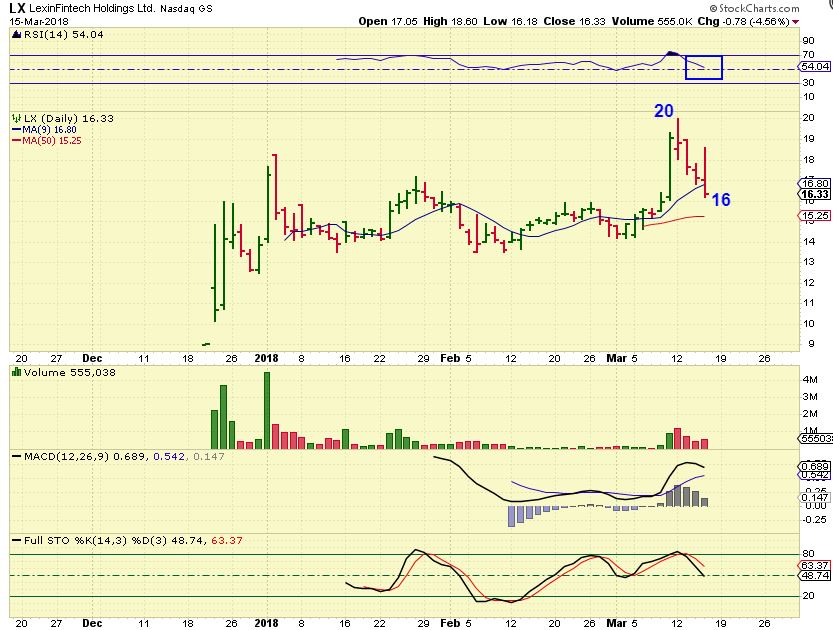The width and height of the screenshot is (833, 630).
Task: Open the StockCharts.com copyright label
Action: click(754, 8)
